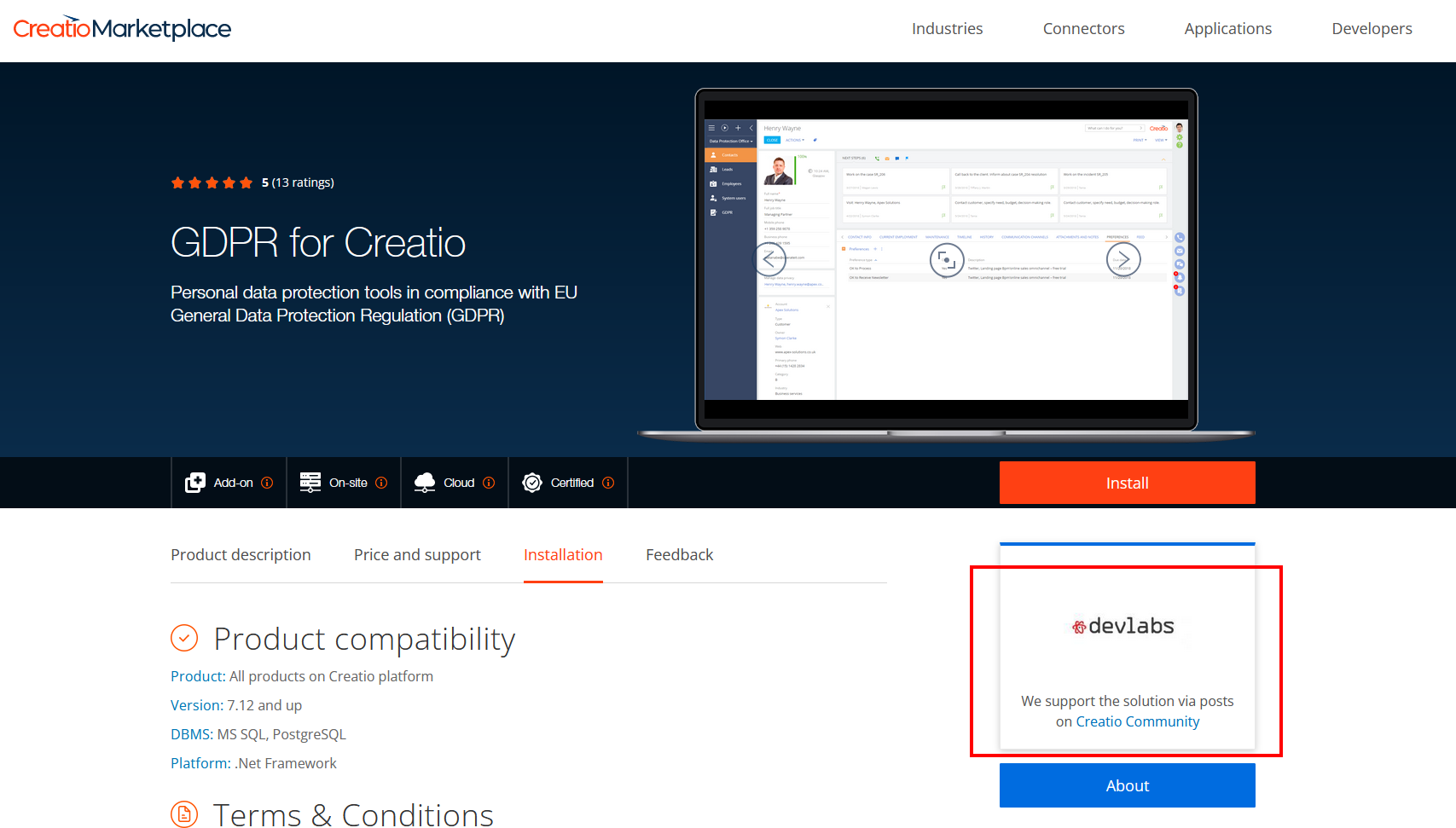Image resolution: width=1456 pixels, height=828 pixels.
Task: Click the 'MS SQL, PostgreSQL' DBMS value
Action: (x=281, y=734)
